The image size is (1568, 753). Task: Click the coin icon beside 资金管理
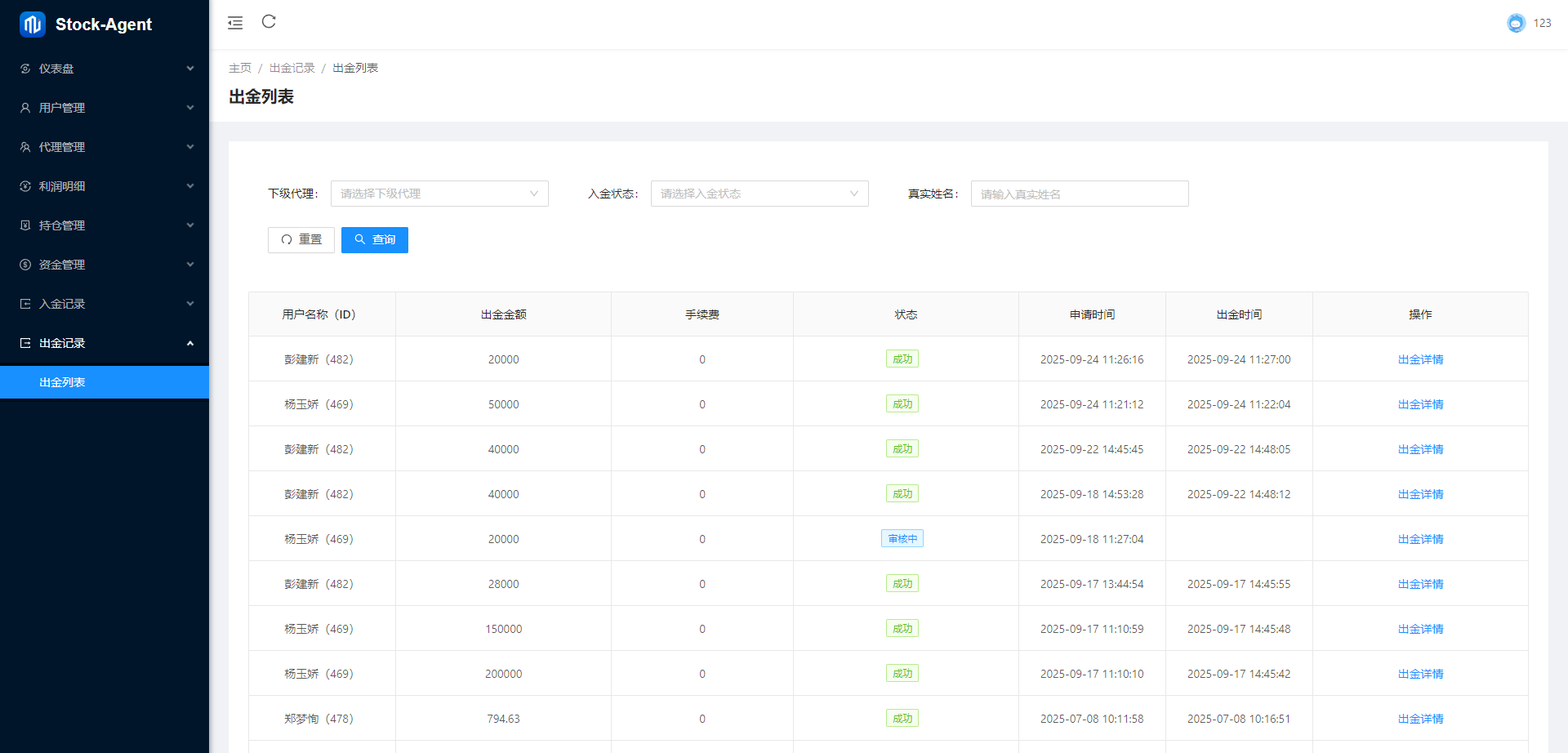(25, 265)
